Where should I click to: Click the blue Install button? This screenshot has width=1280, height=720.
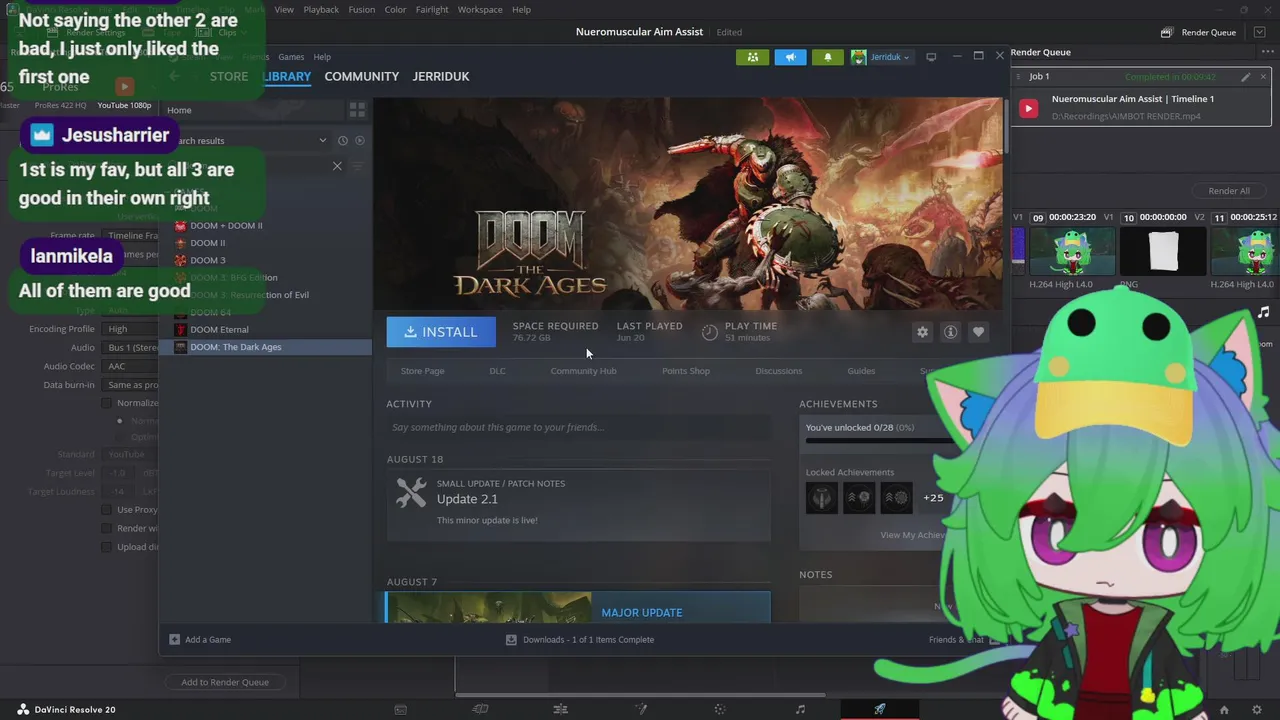pos(441,332)
